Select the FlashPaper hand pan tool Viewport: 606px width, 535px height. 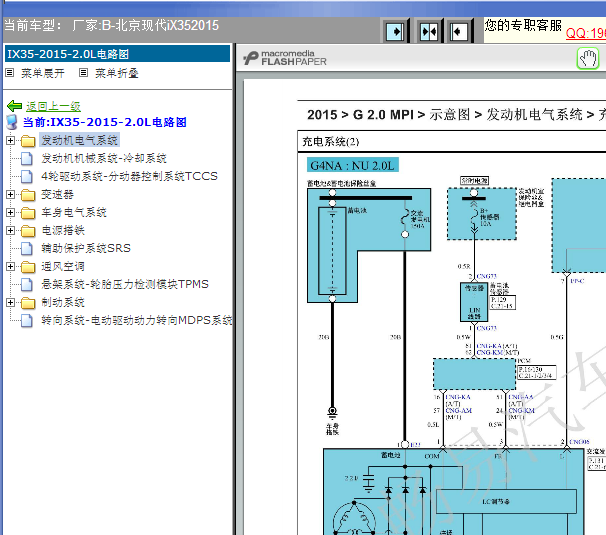pos(588,59)
